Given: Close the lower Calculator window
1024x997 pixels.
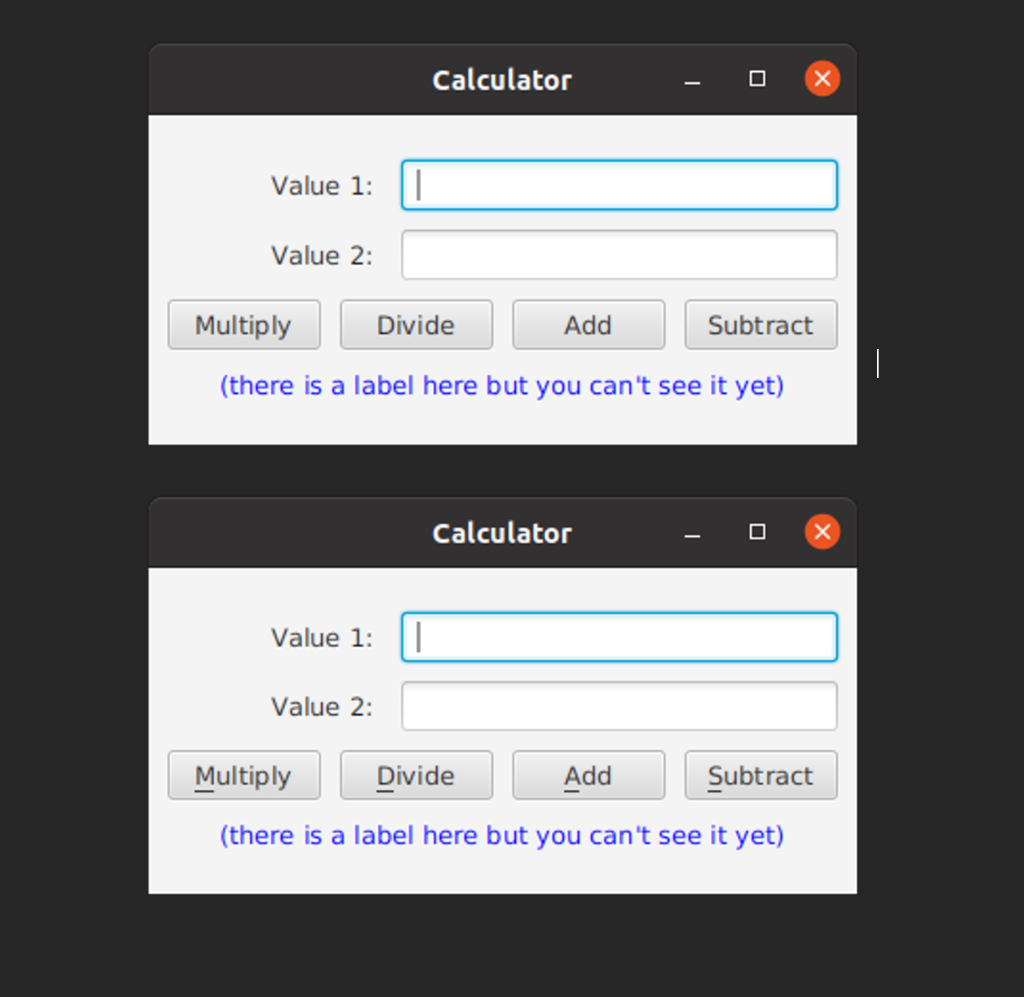Looking at the screenshot, I should click(822, 531).
